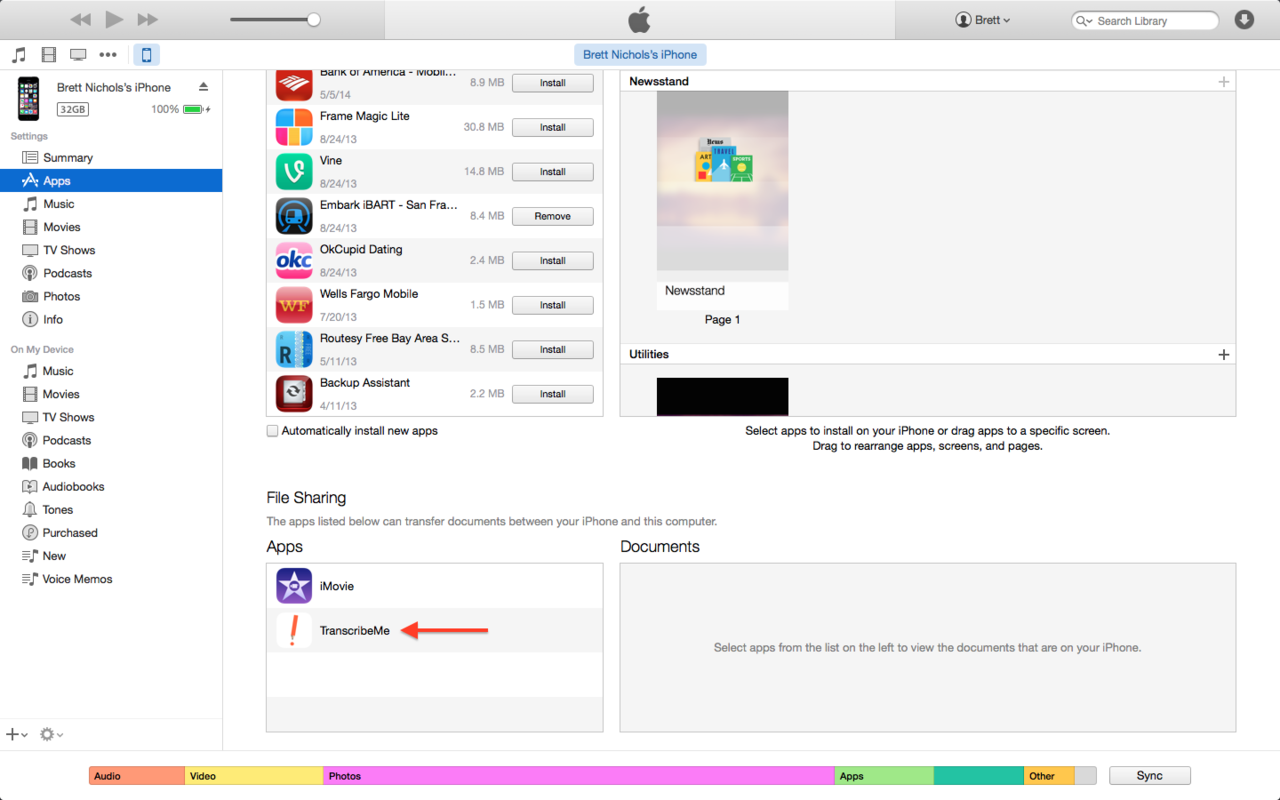Open the gear actions menu dropdown

pyautogui.click(x=51, y=734)
